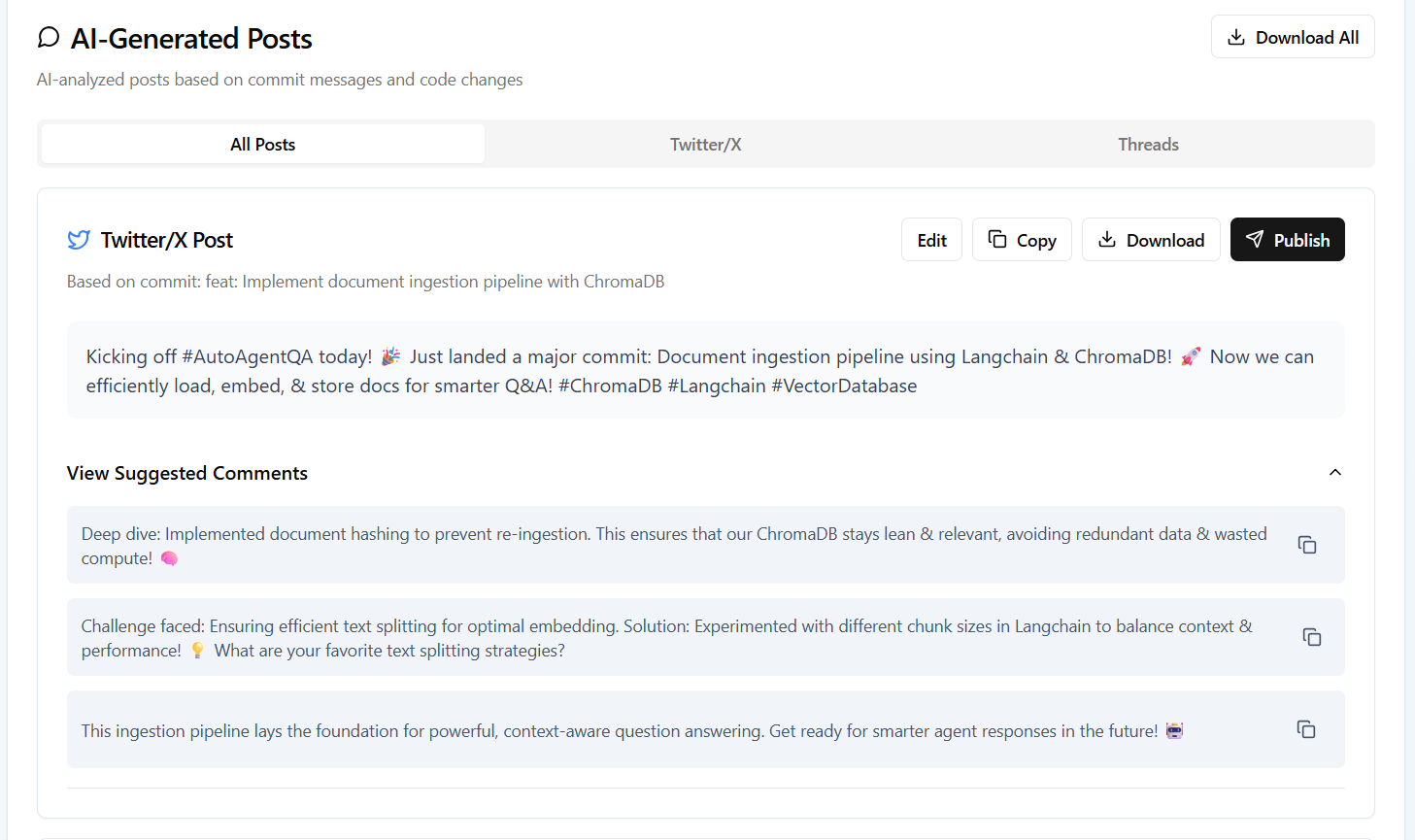The width and height of the screenshot is (1415, 840).
Task: Copy the 'Challenge faced' suggested comment
Action: click(x=1312, y=637)
